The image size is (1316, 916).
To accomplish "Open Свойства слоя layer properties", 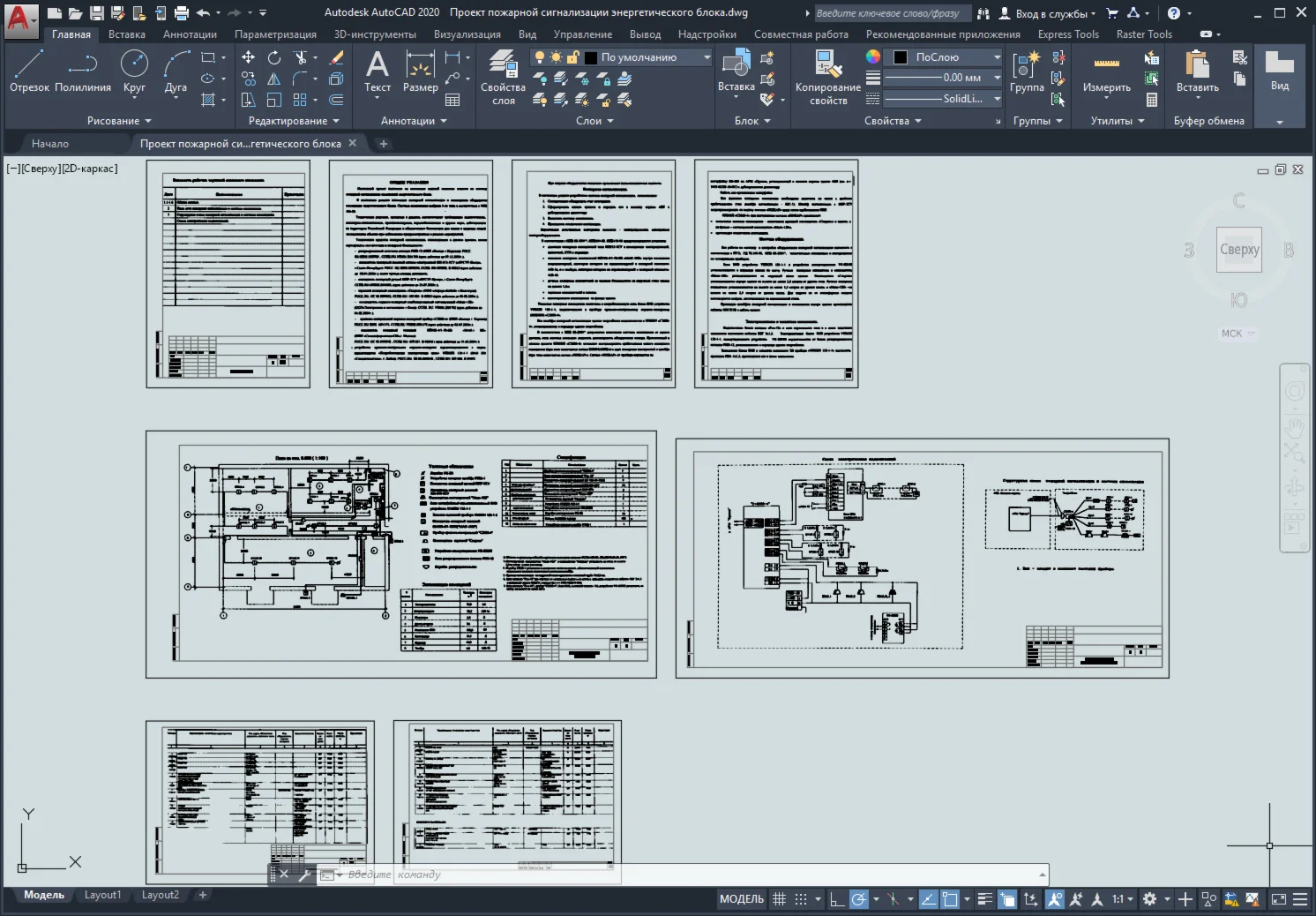I will 503,78.
